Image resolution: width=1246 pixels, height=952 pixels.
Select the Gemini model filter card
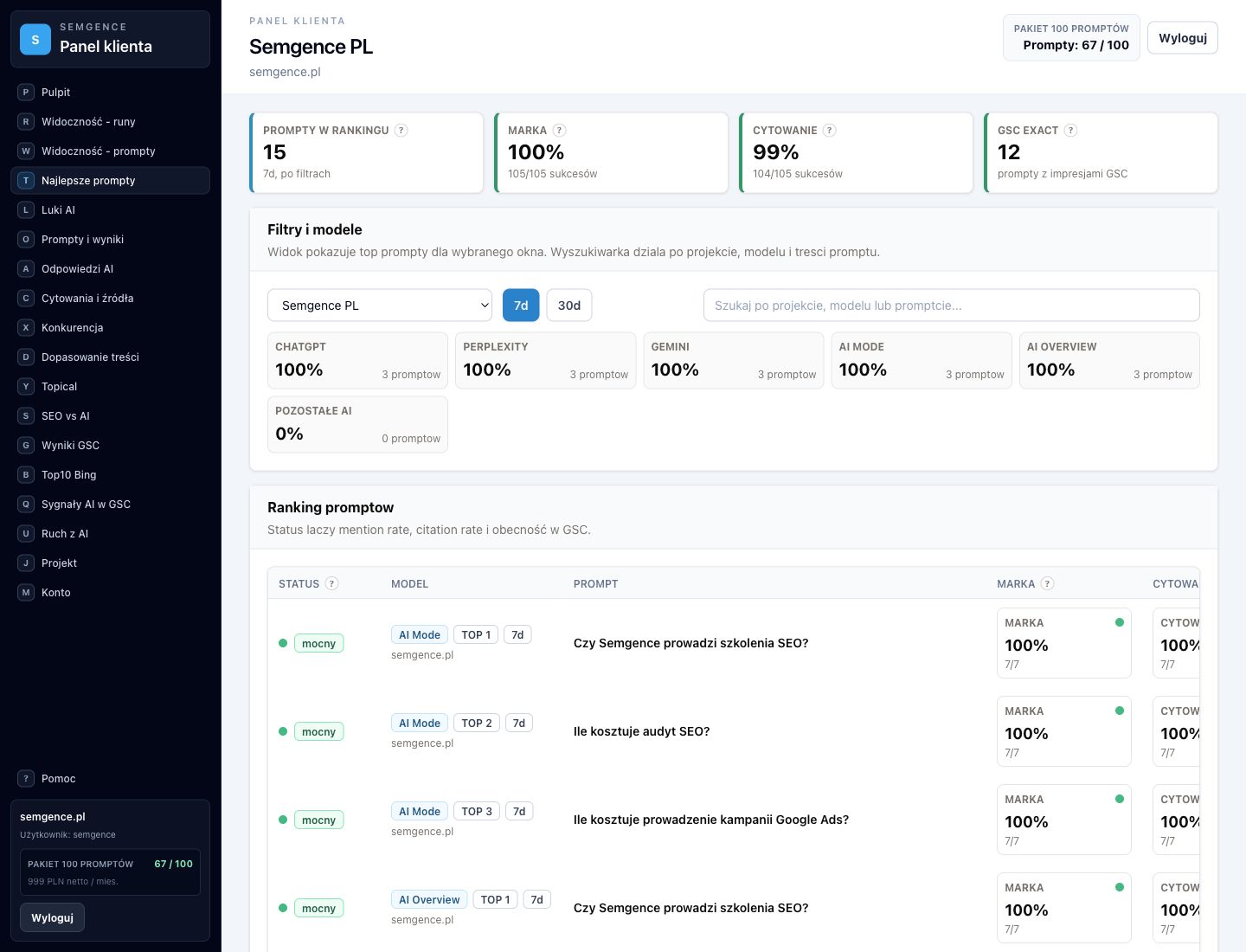coord(734,360)
